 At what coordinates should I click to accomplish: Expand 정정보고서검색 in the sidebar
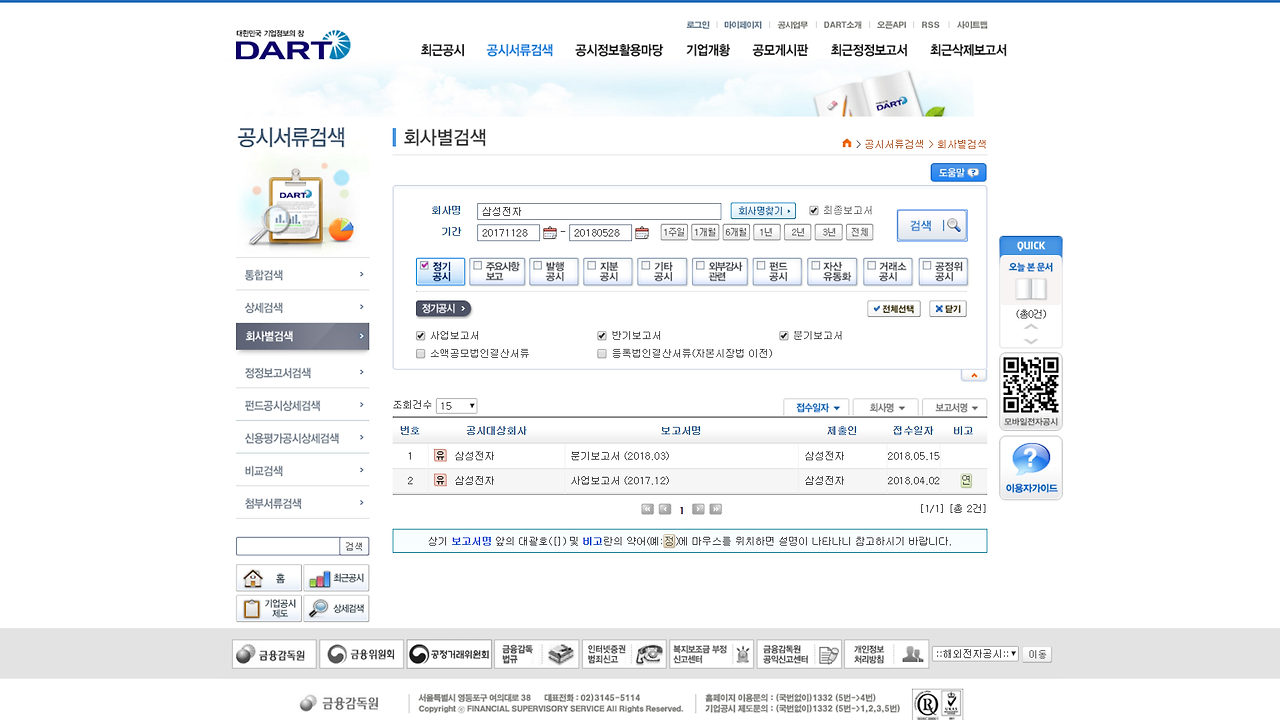(x=302, y=373)
